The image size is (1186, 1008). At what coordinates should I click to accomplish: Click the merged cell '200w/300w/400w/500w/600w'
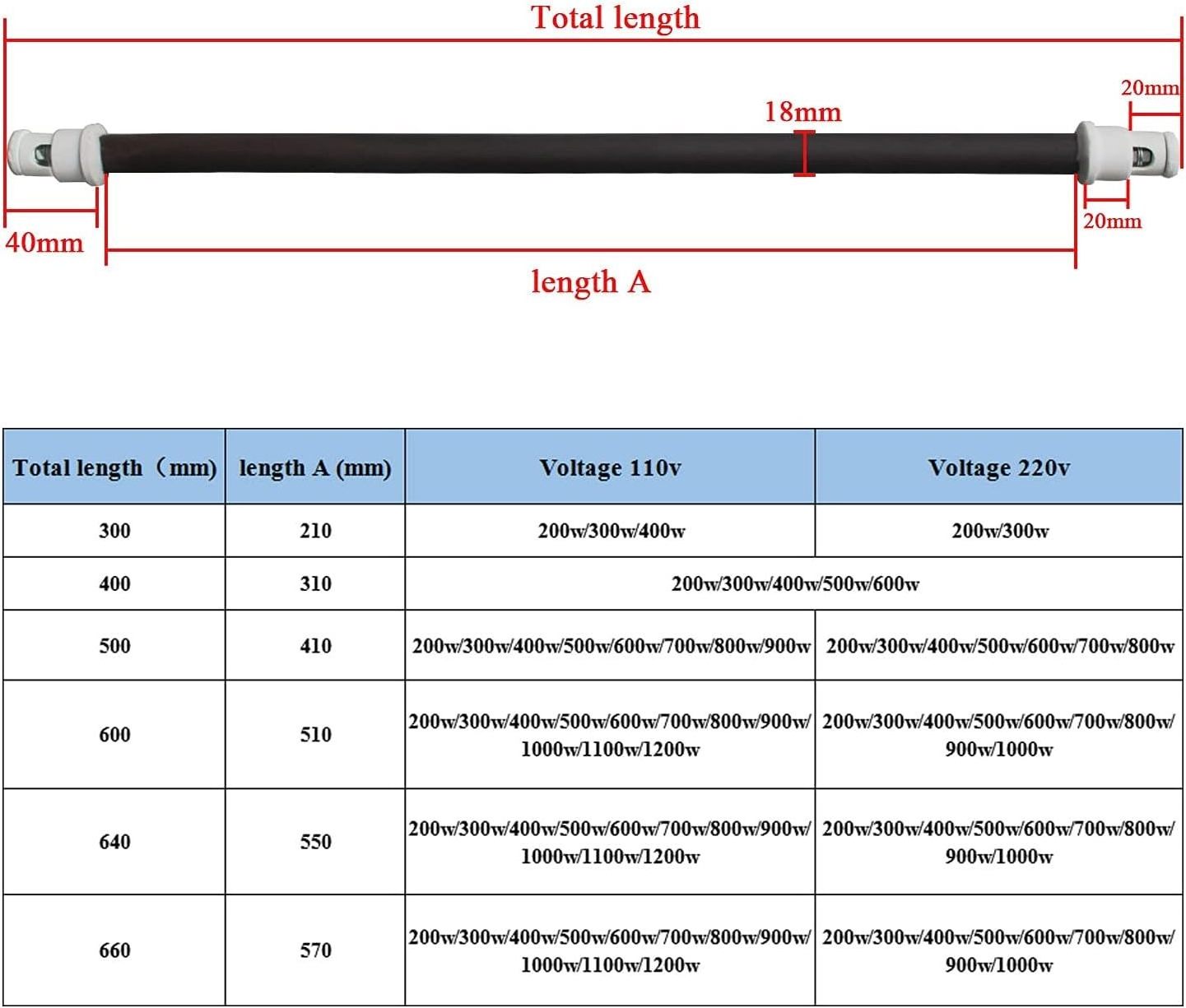[794, 583]
